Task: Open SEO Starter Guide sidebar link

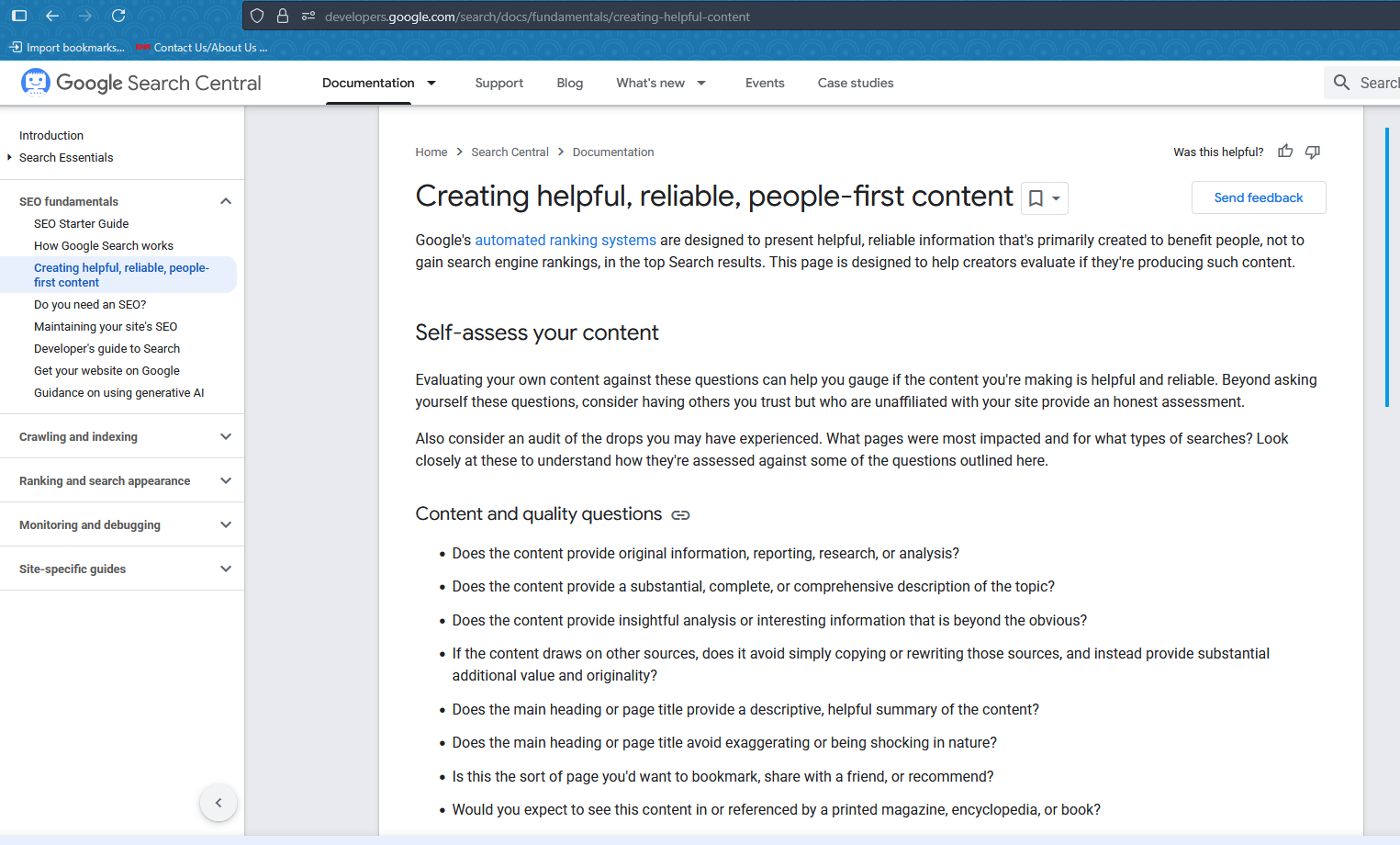Action: [82, 223]
